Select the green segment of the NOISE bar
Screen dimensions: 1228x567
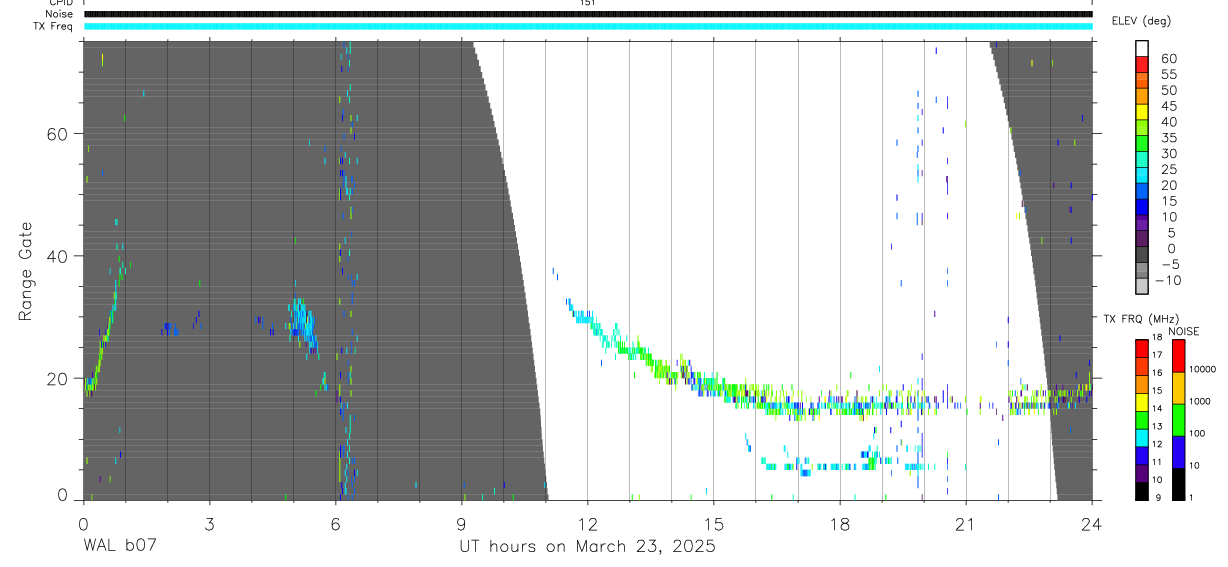click(x=1178, y=419)
